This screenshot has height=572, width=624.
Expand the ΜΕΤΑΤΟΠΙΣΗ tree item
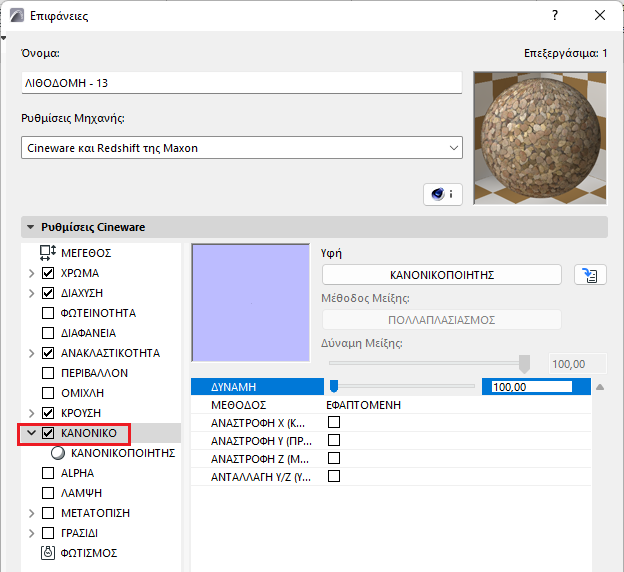(31, 513)
